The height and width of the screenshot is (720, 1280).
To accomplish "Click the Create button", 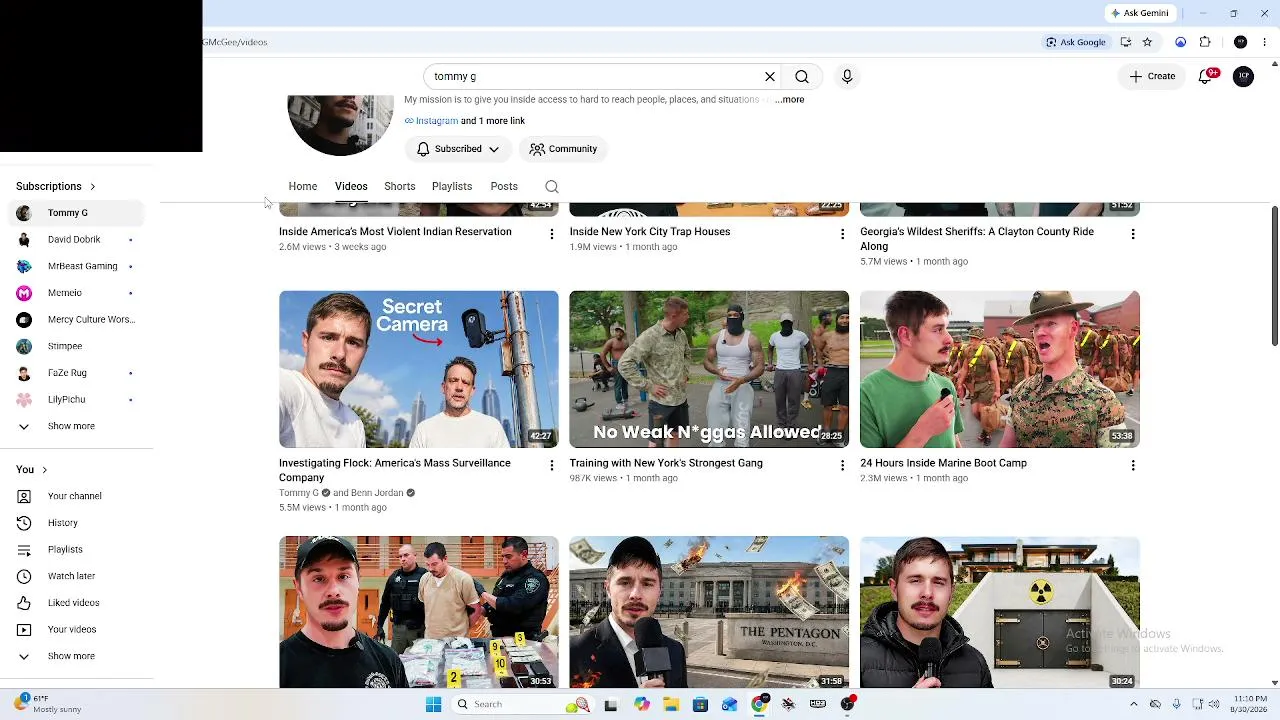I will (1152, 76).
